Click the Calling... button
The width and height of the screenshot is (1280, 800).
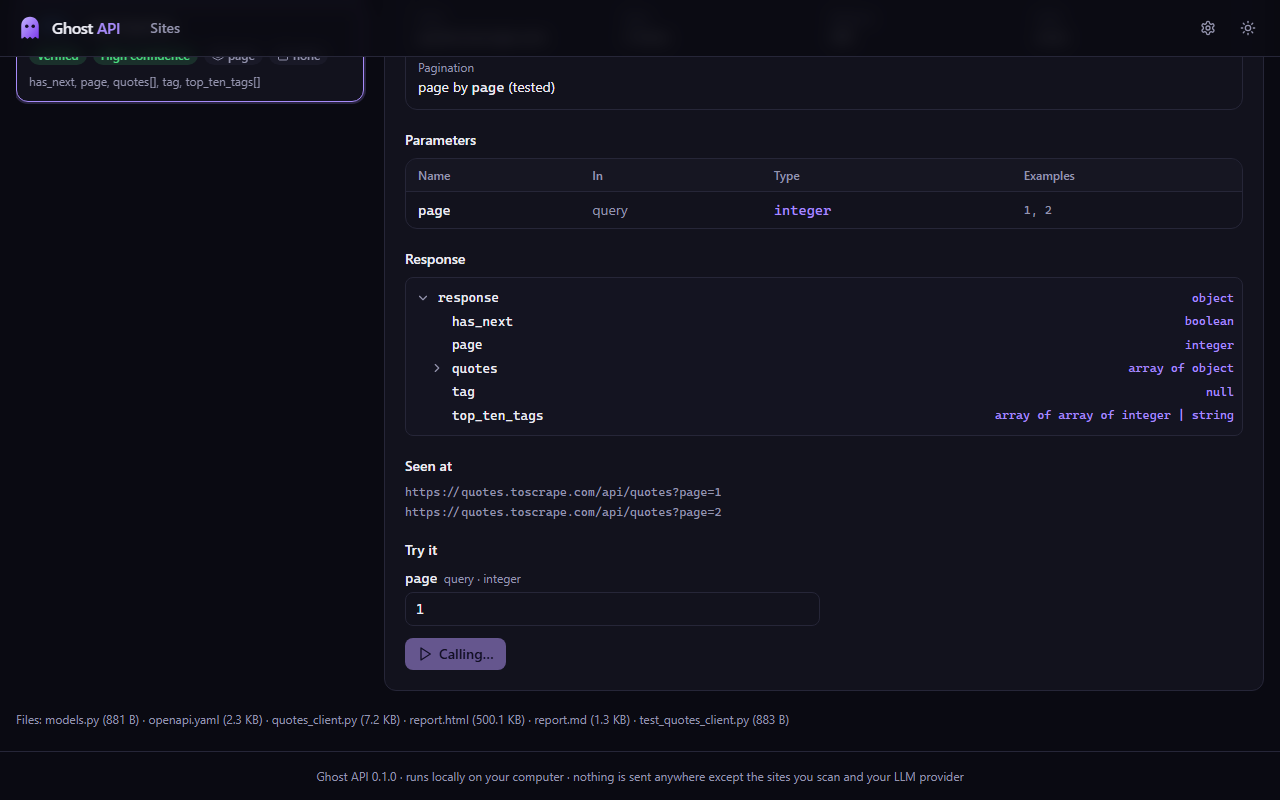tap(455, 654)
